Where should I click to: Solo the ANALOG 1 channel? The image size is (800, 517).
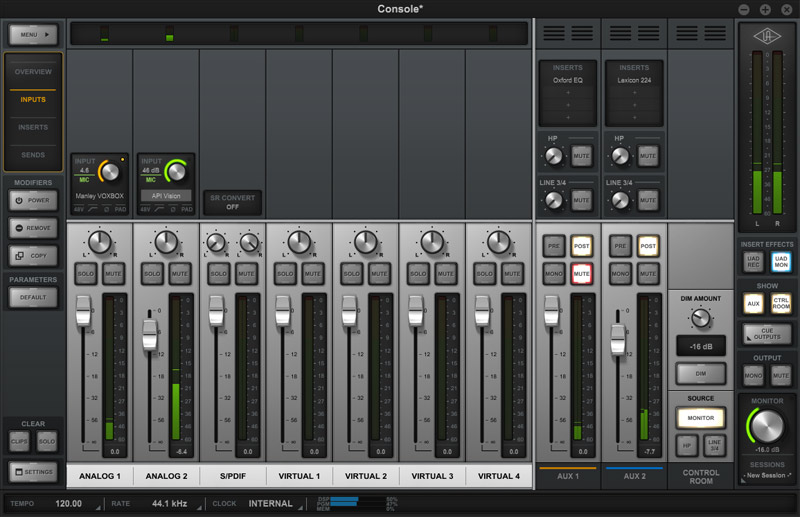[x=86, y=274]
